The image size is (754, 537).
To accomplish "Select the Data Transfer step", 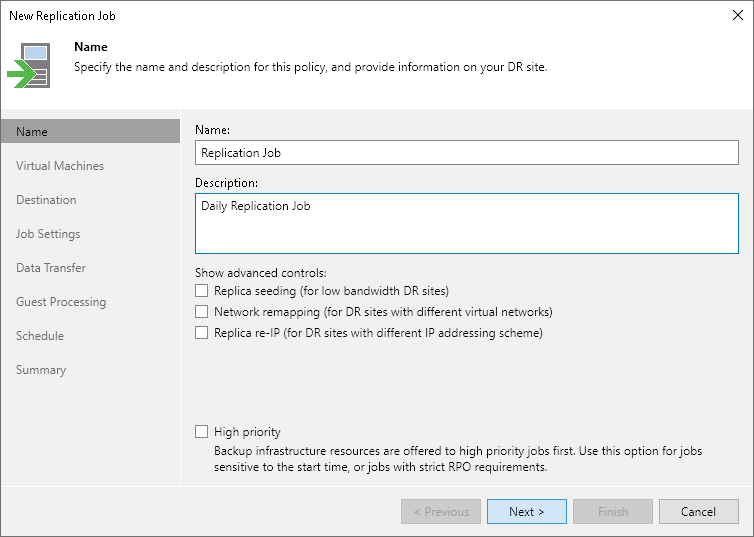I will [x=51, y=268].
